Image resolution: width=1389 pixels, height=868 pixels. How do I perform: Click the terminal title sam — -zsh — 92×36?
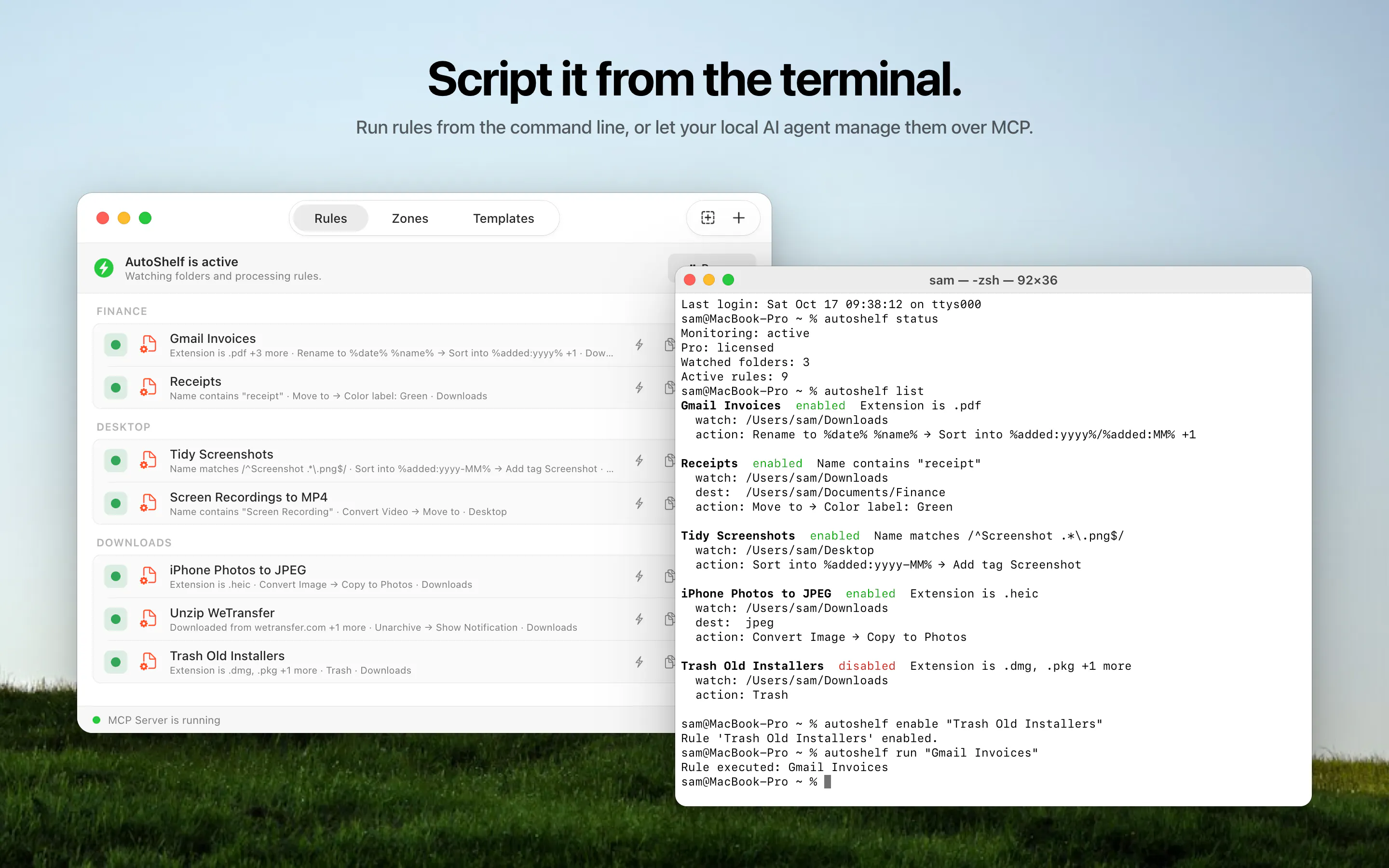point(993,280)
